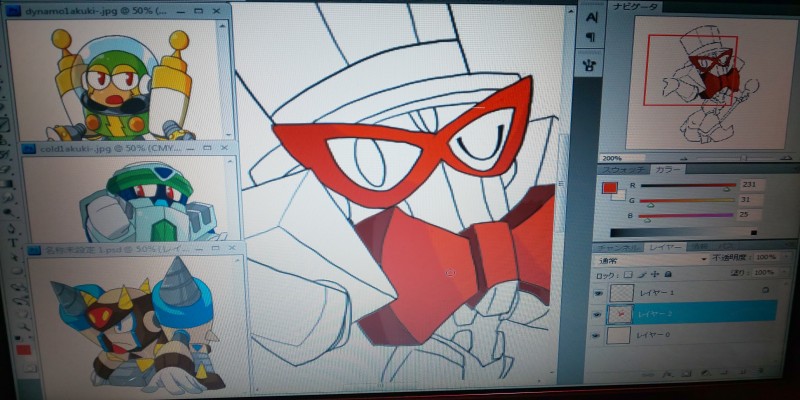
Task: Click scroll up arrow in dynamo1akuki.jpg window
Action: (222, 24)
